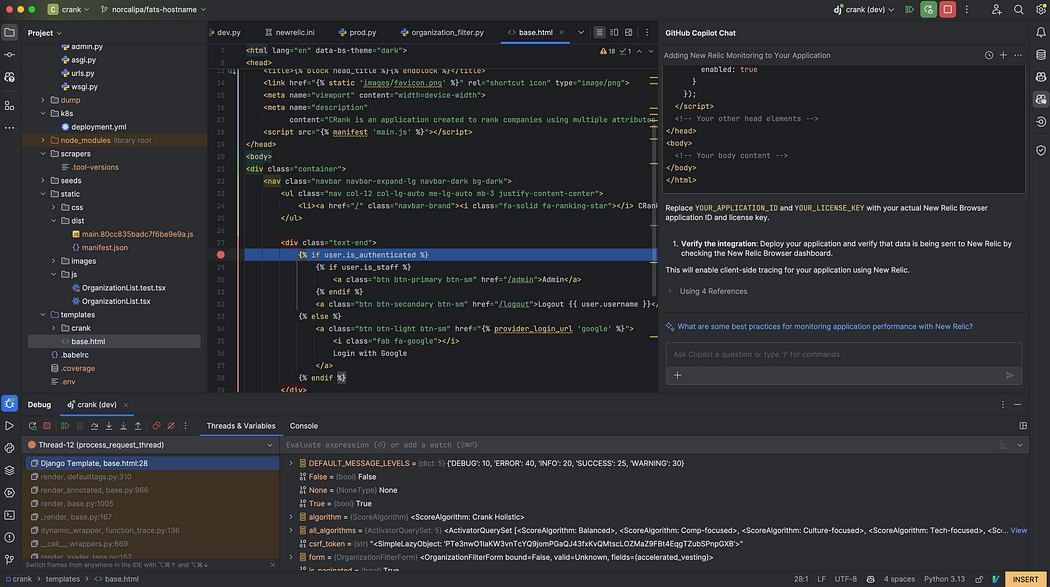Switch editor to preview-only view mode

pos(628,32)
